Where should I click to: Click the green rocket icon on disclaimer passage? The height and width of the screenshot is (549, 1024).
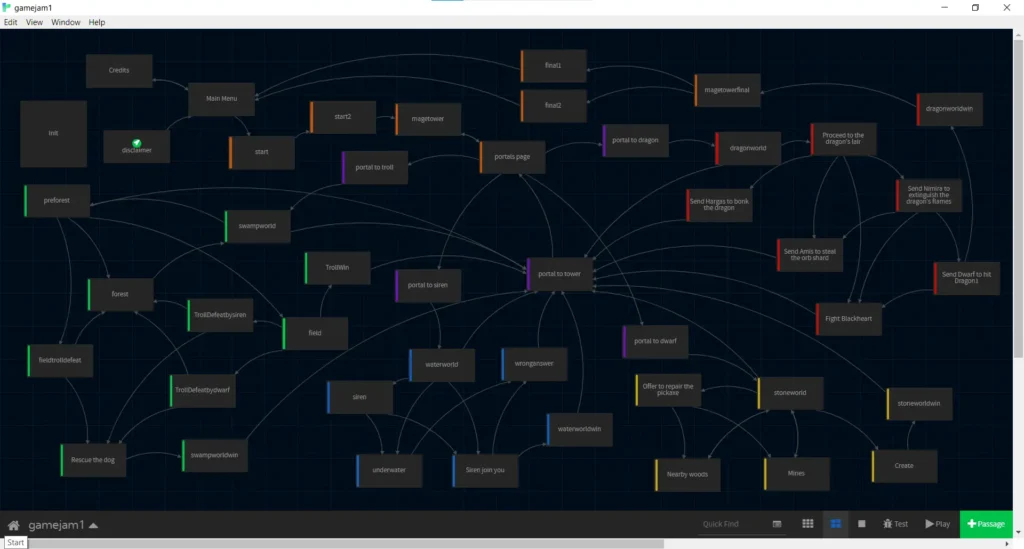coord(137,143)
